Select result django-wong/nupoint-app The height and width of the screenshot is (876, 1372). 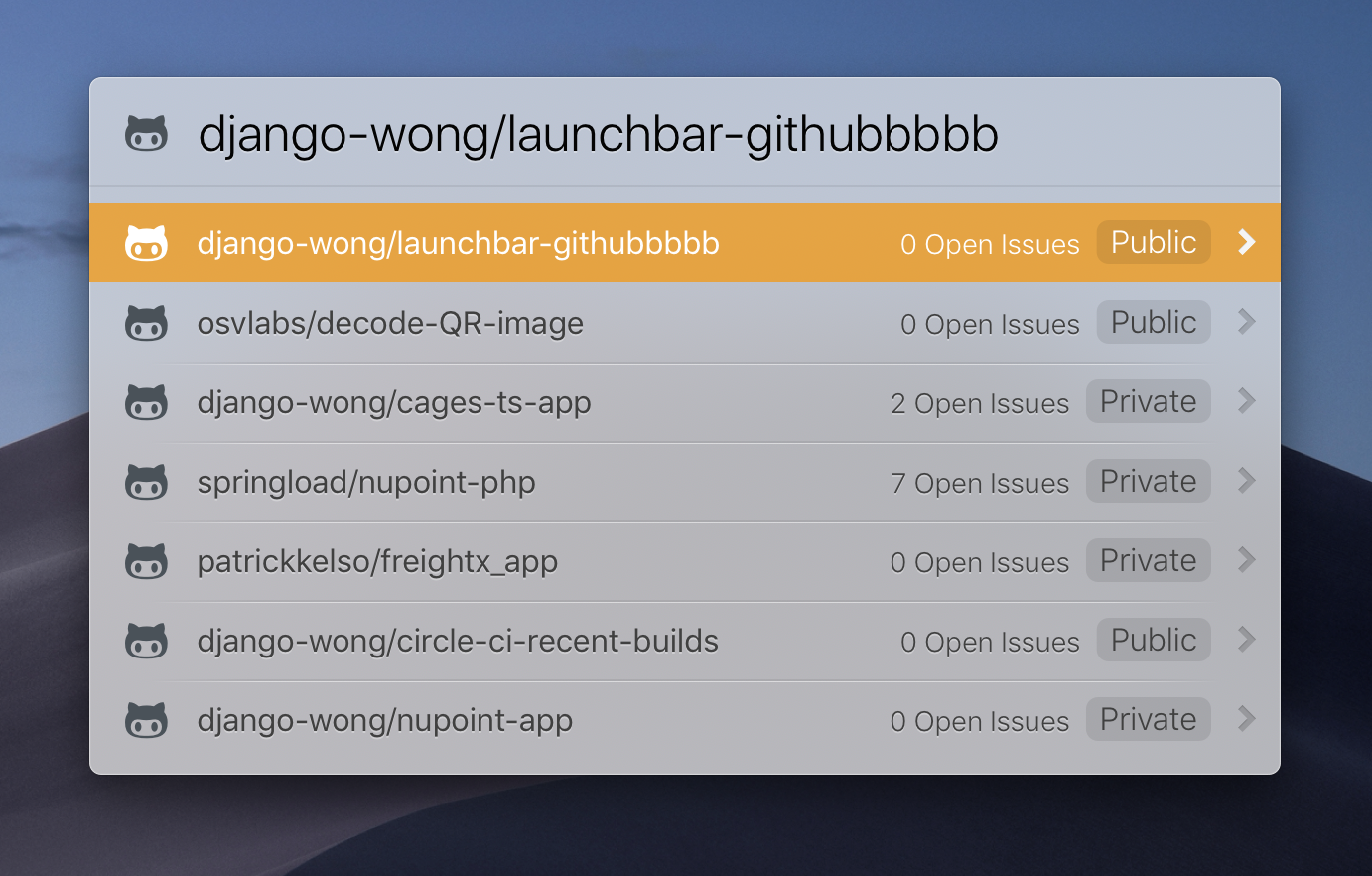tap(685, 719)
